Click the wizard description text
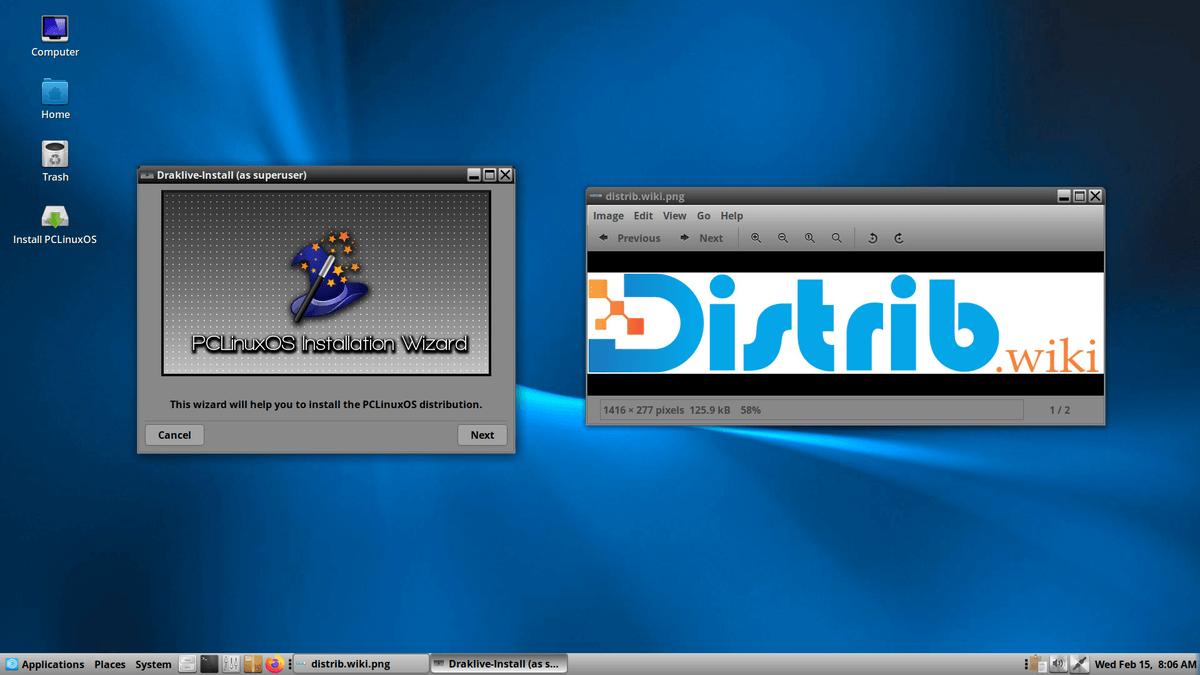This screenshot has height=675, width=1200. click(x=326, y=405)
